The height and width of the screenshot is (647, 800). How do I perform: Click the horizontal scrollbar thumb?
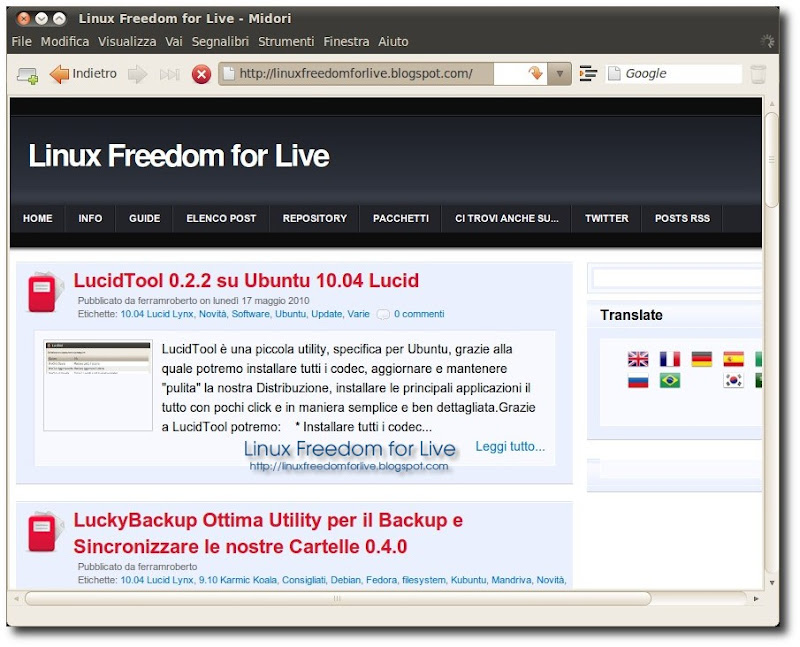tap(338, 599)
